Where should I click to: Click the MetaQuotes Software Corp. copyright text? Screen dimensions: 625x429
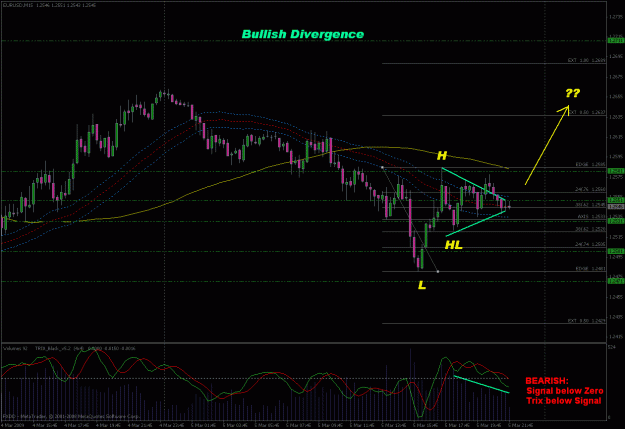(71, 416)
